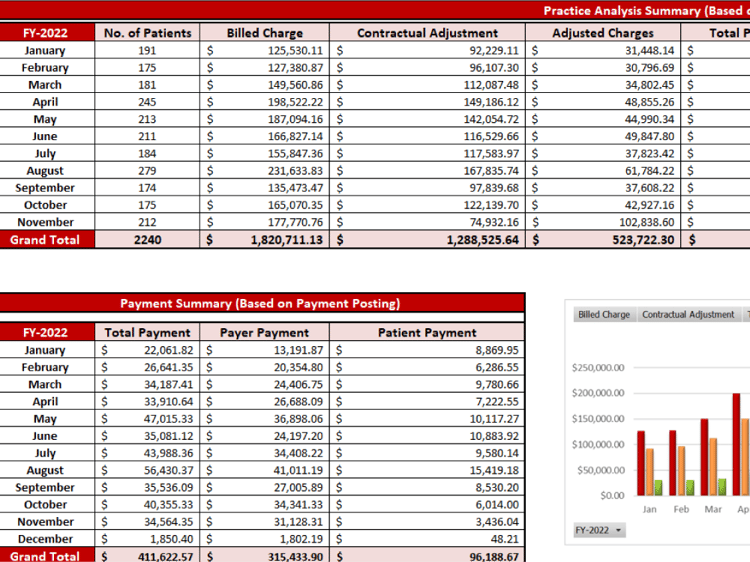Select the 2240 total patients cell
Screen dimensions: 750x562
(x=147, y=240)
